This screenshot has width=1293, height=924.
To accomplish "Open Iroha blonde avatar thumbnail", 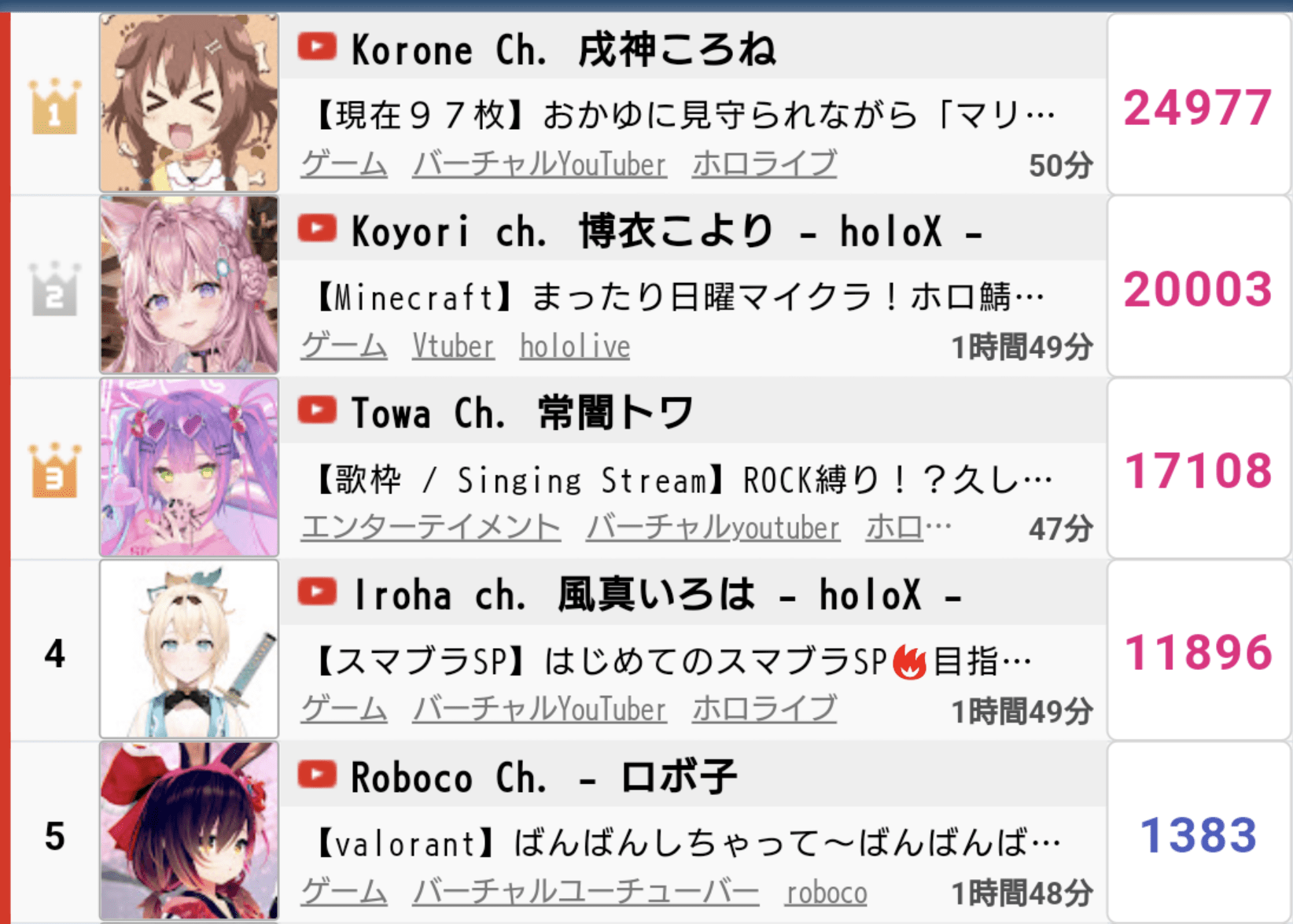I will point(190,649).
